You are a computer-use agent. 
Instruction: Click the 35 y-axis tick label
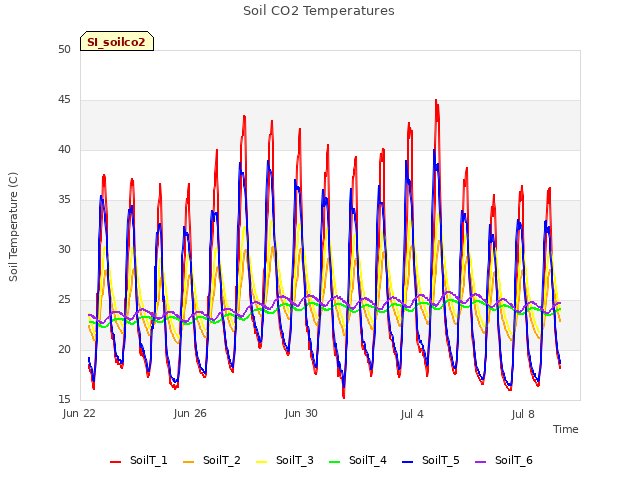tap(64, 200)
